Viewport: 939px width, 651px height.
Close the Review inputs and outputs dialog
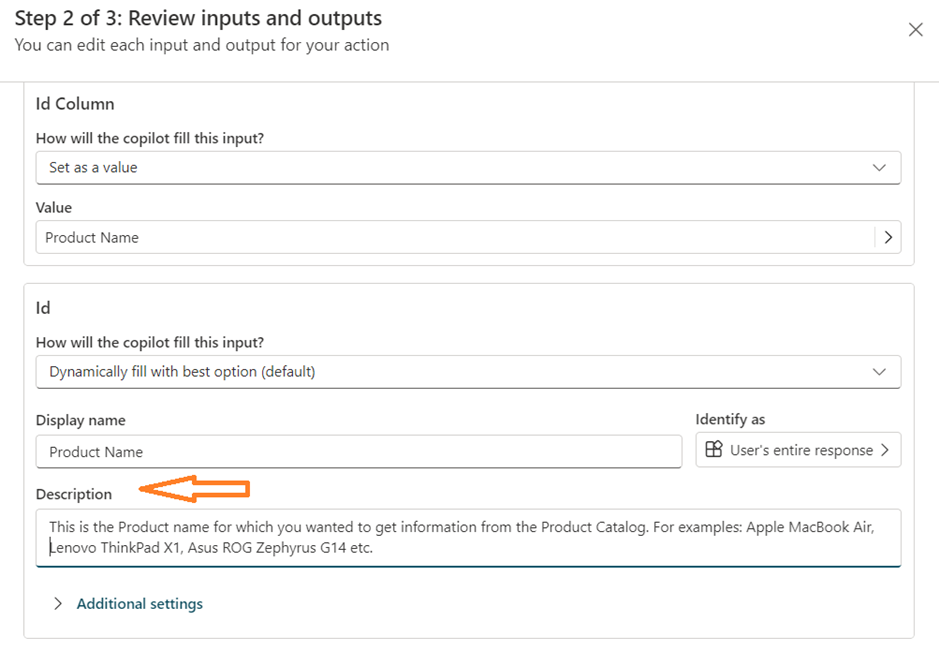point(915,30)
